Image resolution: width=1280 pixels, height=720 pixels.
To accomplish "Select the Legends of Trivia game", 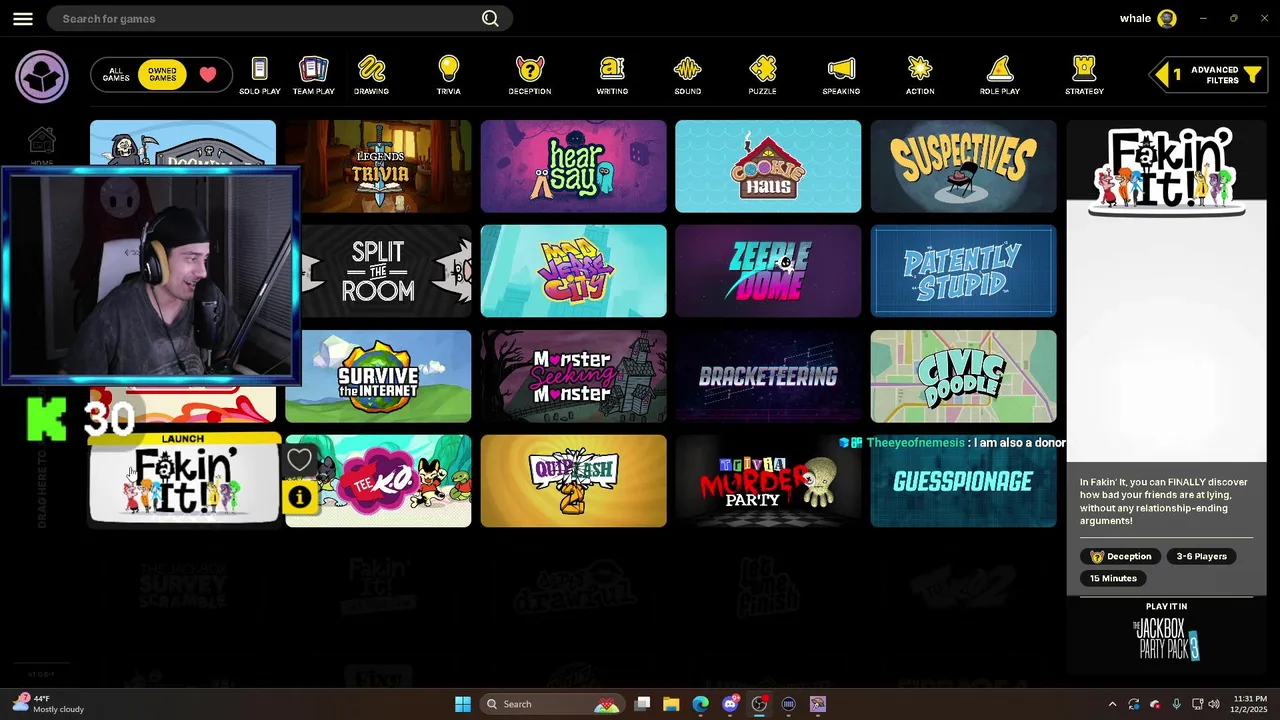I will tap(378, 166).
